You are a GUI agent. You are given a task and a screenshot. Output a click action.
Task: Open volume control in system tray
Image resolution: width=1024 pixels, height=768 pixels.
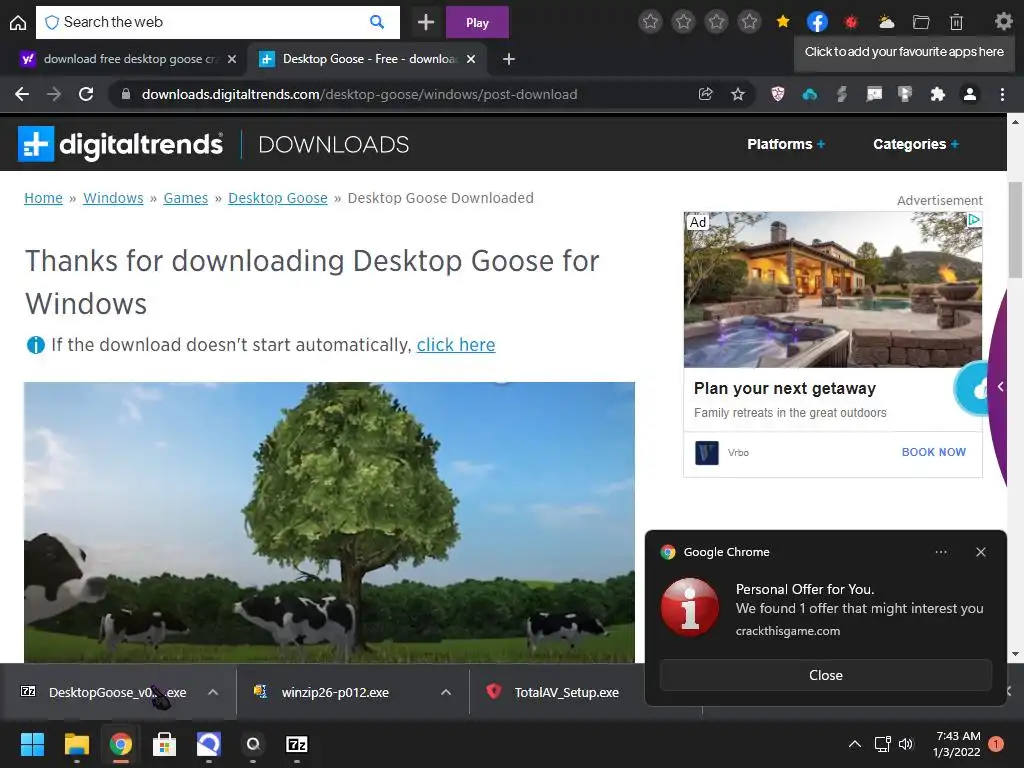point(906,744)
